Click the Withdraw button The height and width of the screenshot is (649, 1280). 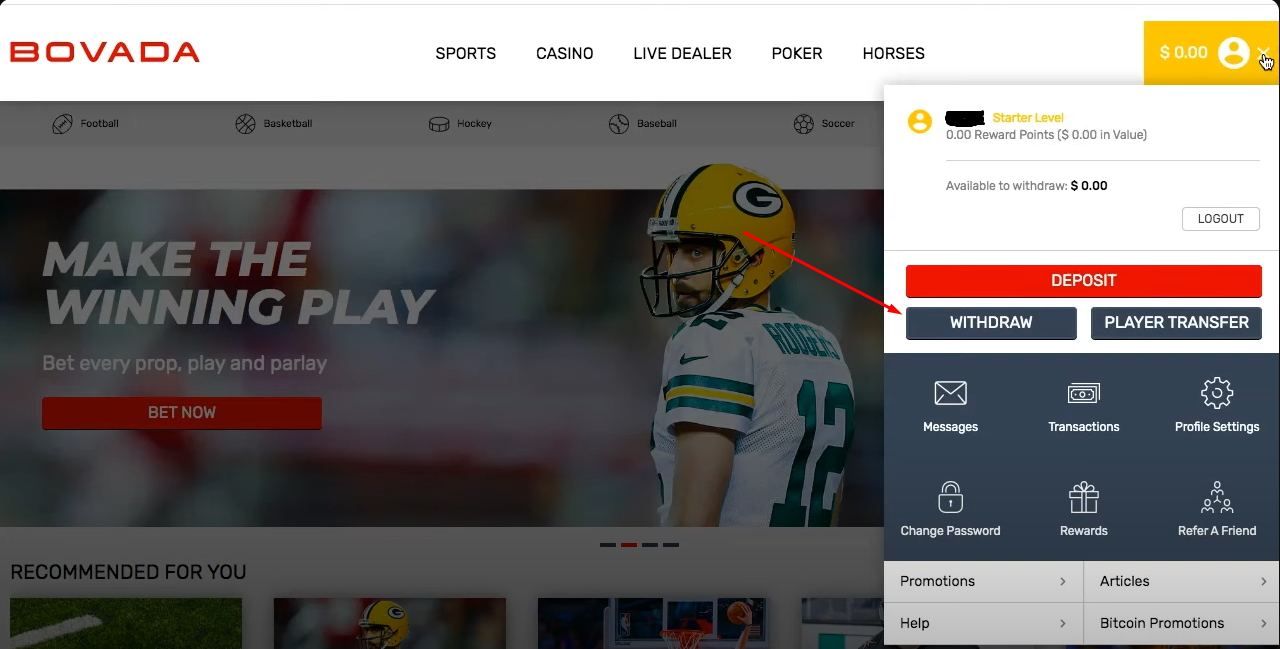[991, 323]
